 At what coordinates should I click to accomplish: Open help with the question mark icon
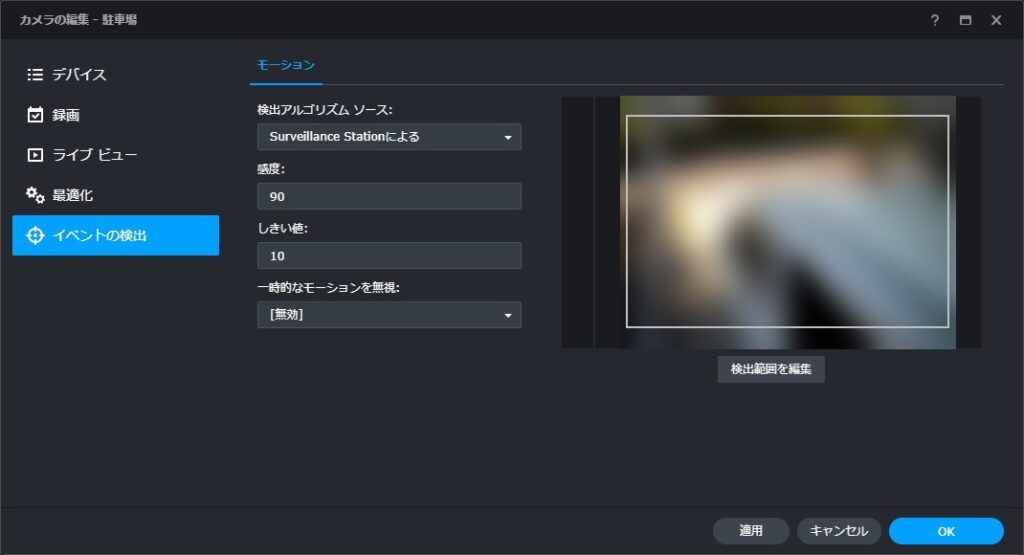tap(935, 20)
